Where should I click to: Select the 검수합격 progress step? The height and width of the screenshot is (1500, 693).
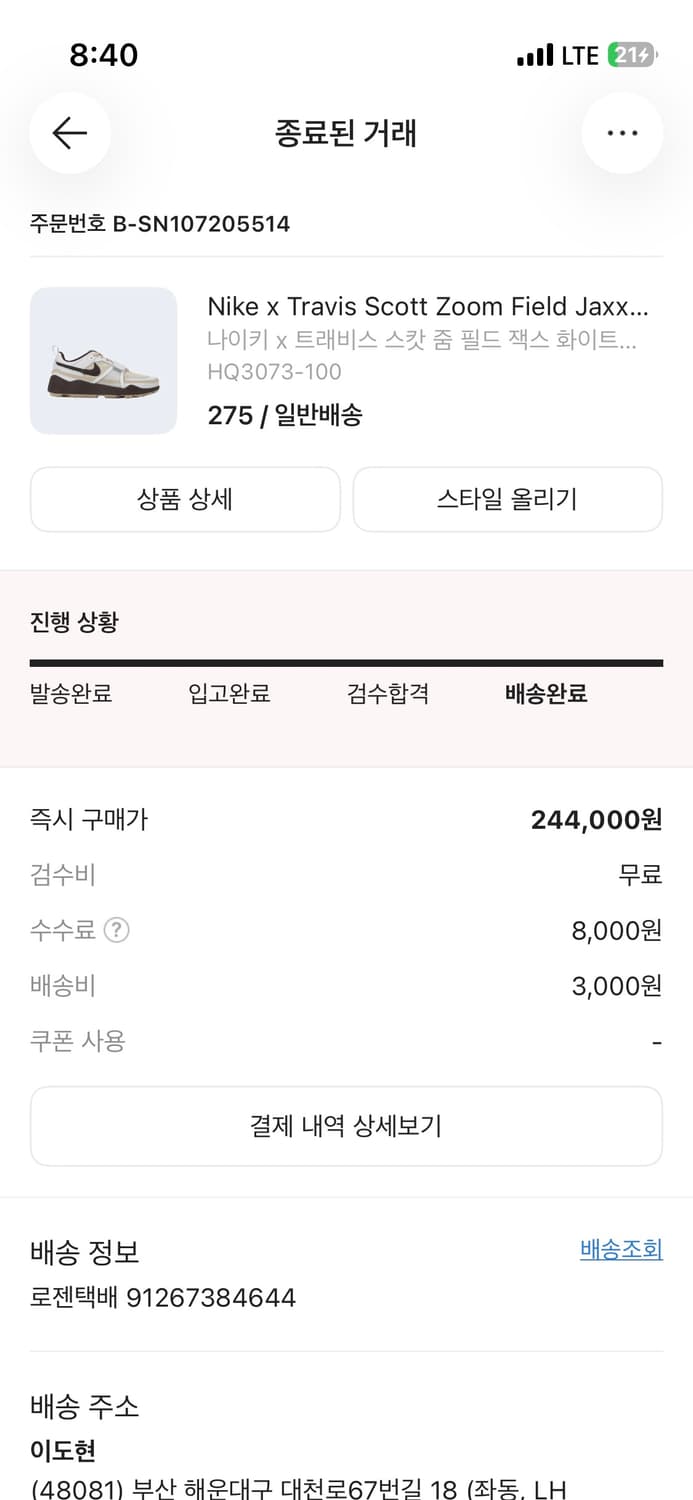[387, 694]
